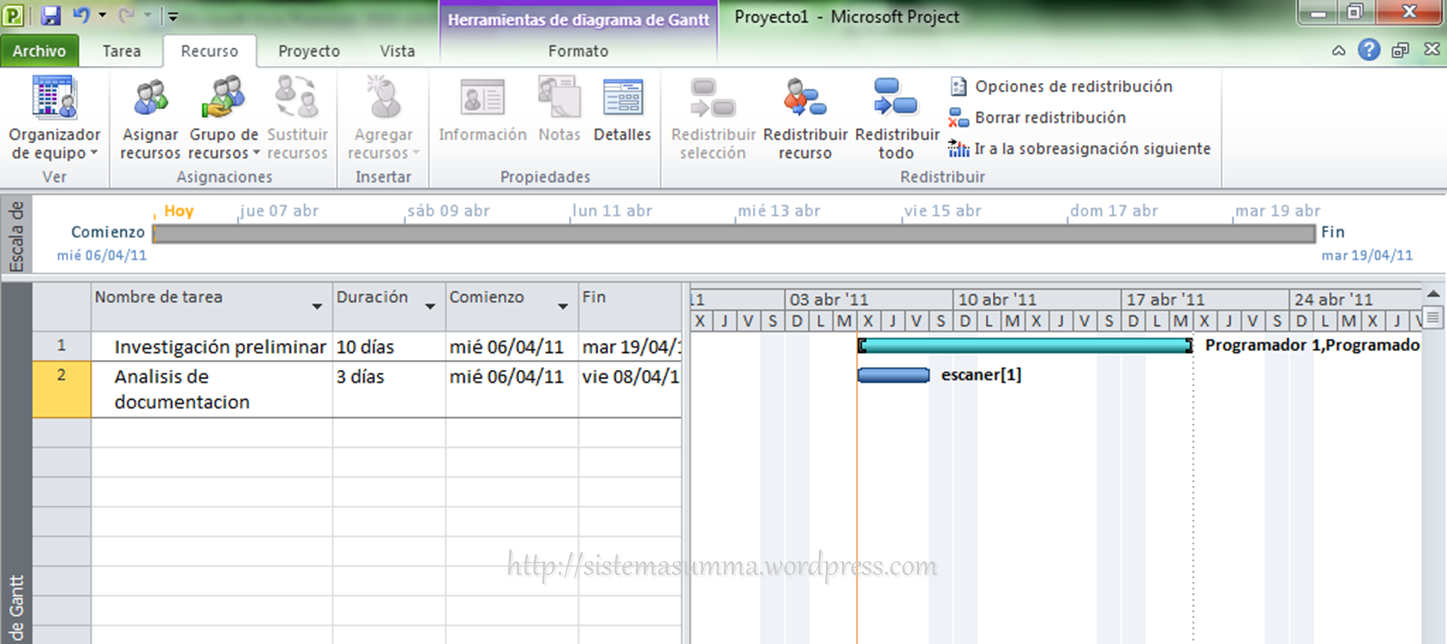This screenshot has width=1447, height=644.
Task: Click the gray timeline bar
Action: [733, 233]
